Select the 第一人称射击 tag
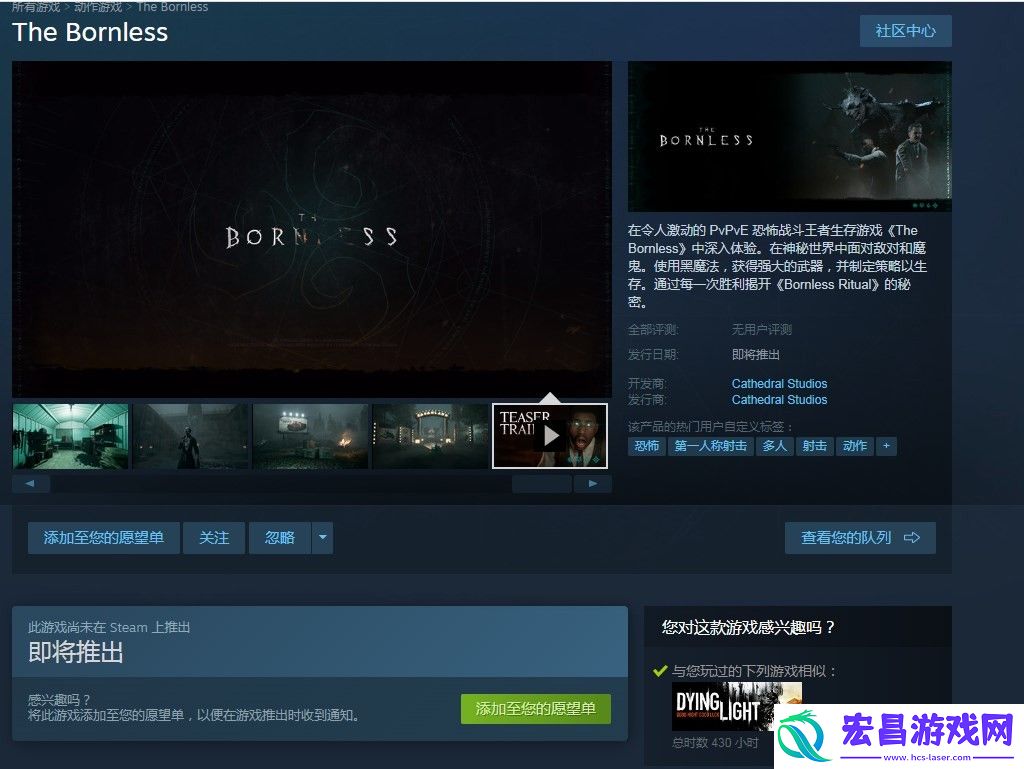Image resolution: width=1024 pixels, height=769 pixels. [711, 446]
